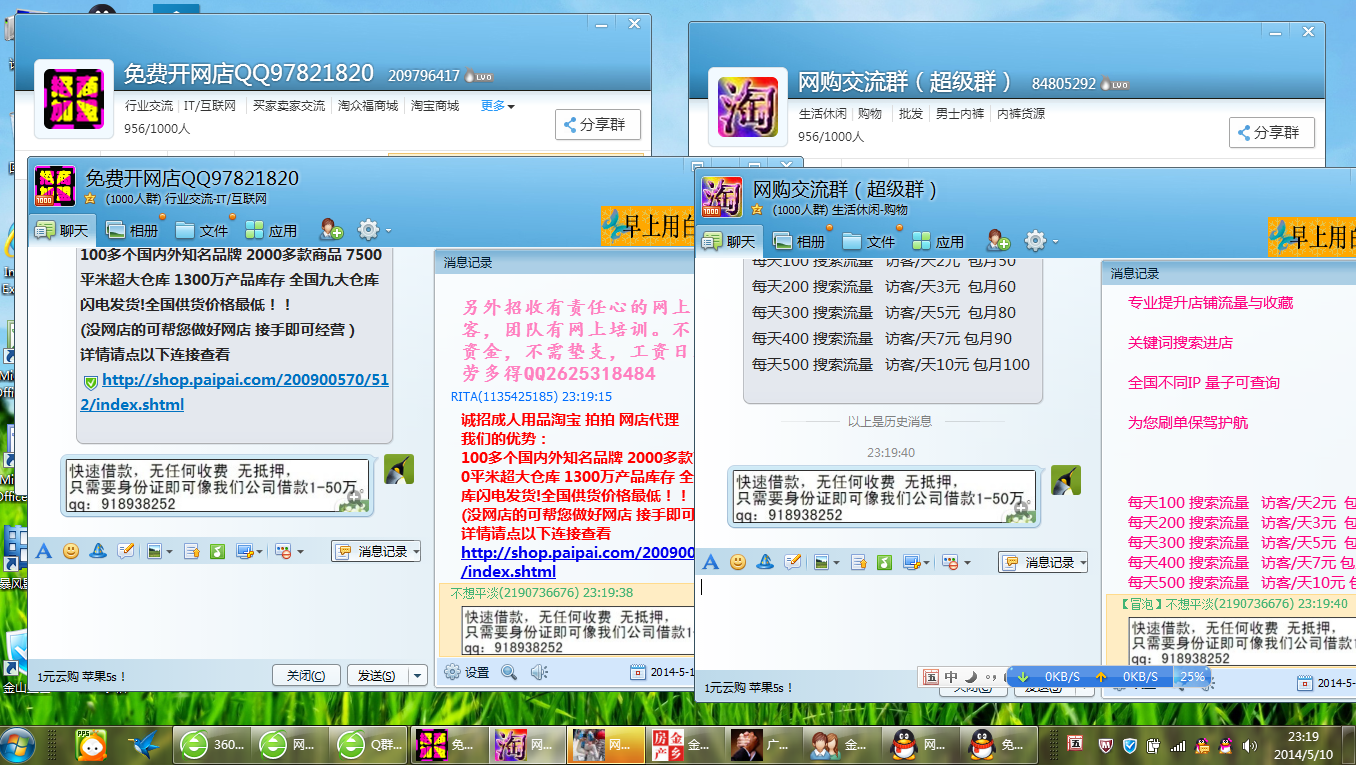This screenshot has width=1356, height=765.
Task: Open Windows Start button
Action: [x=19, y=745]
